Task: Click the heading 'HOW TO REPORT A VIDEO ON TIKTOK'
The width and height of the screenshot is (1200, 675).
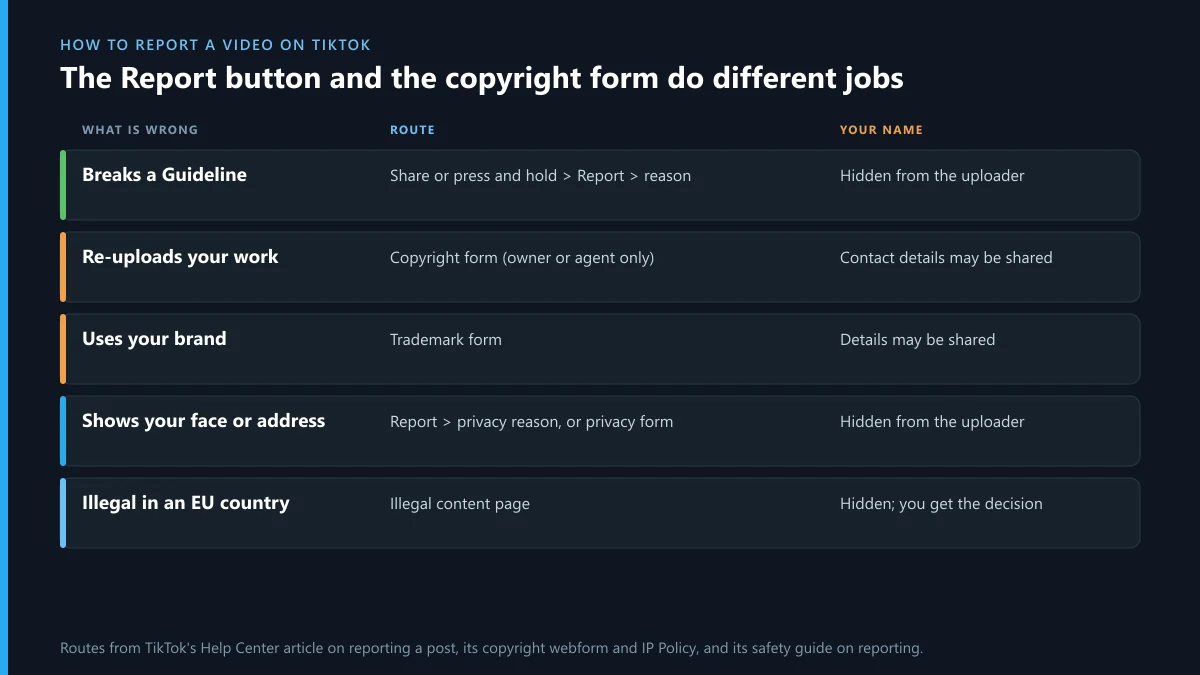Action: 215,45
